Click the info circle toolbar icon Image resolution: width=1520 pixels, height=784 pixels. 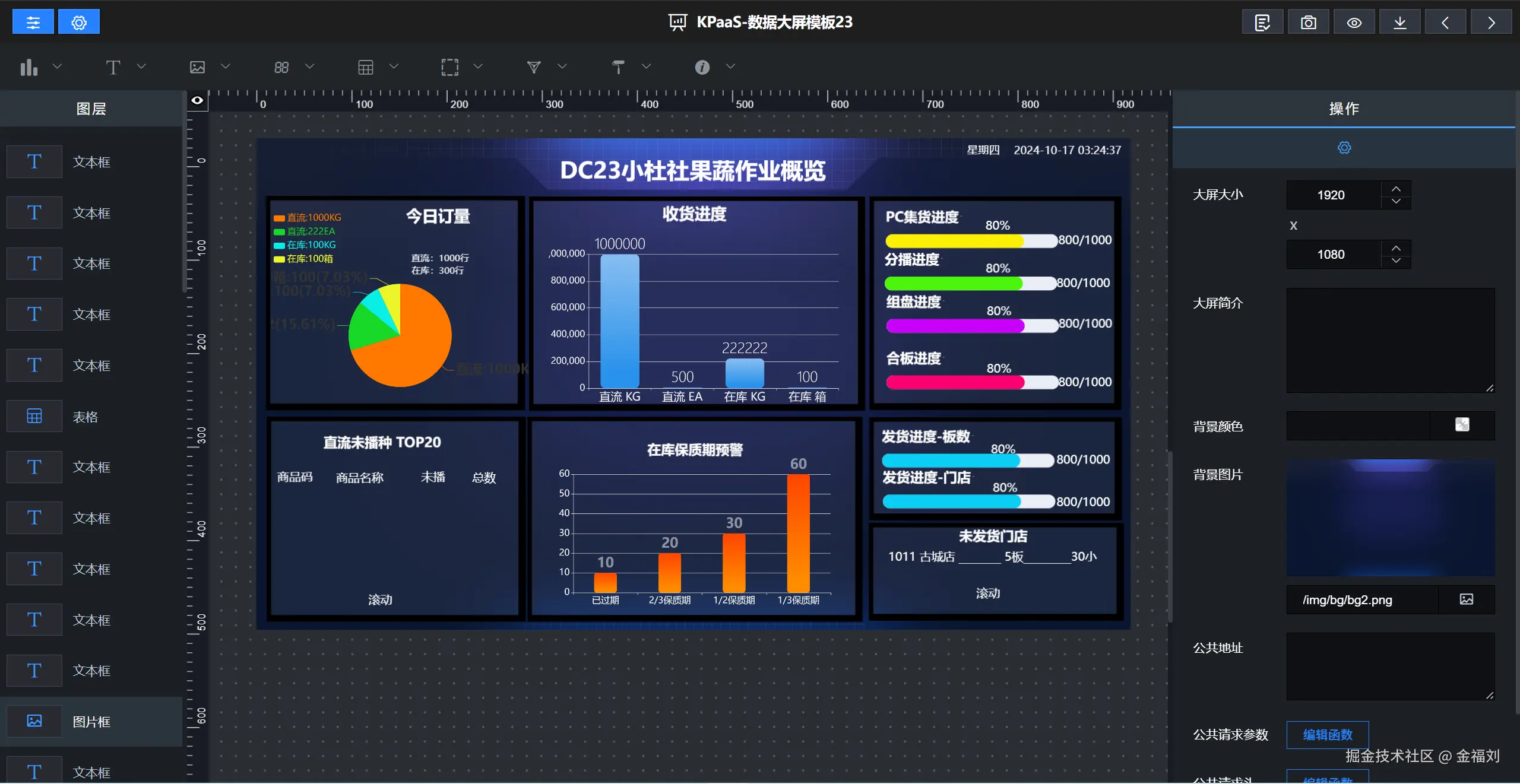pyautogui.click(x=702, y=67)
